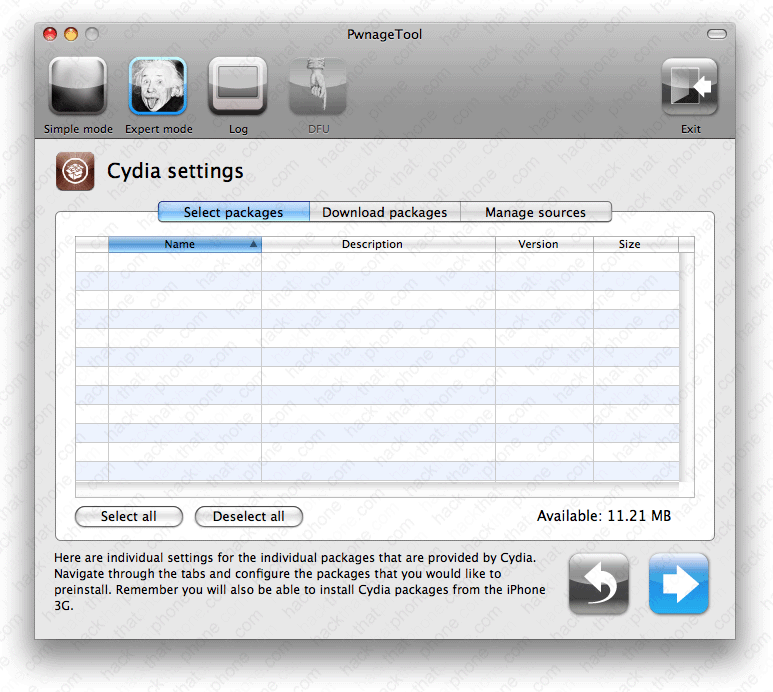
Task: Select the Expert mode Einstein icon
Action: click(x=158, y=87)
